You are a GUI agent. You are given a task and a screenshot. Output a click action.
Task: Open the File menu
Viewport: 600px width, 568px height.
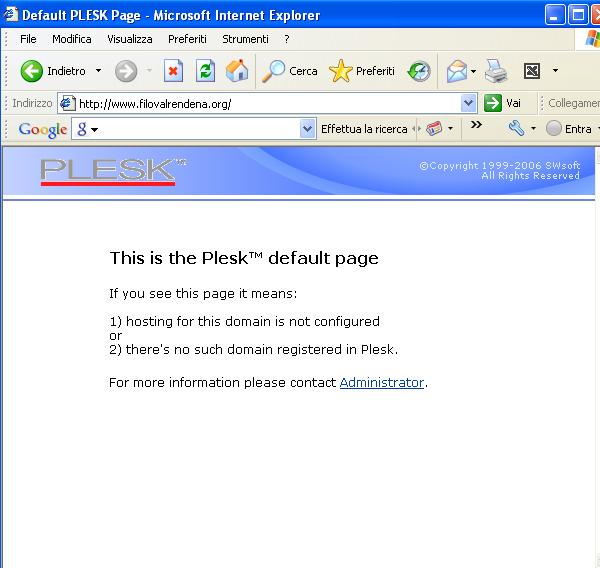(28, 39)
